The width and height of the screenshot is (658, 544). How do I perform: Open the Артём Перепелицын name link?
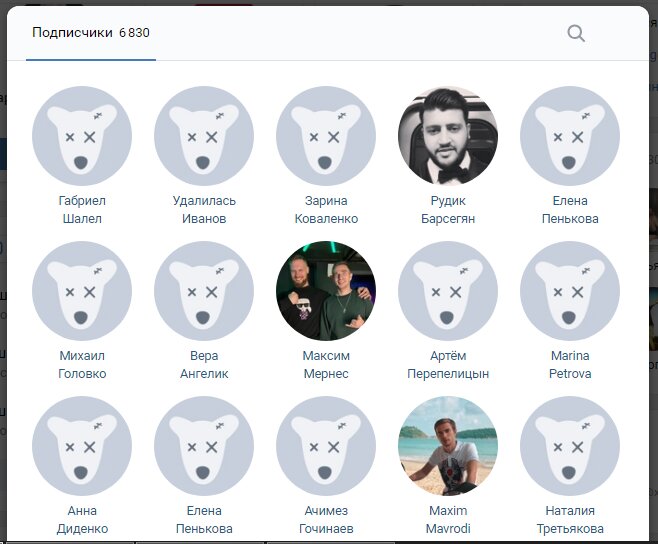click(448, 364)
